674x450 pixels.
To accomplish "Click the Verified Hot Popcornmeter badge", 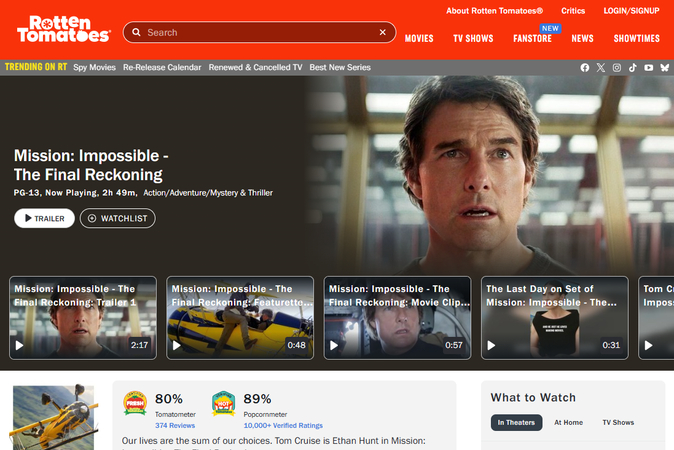I will (224, 403).
